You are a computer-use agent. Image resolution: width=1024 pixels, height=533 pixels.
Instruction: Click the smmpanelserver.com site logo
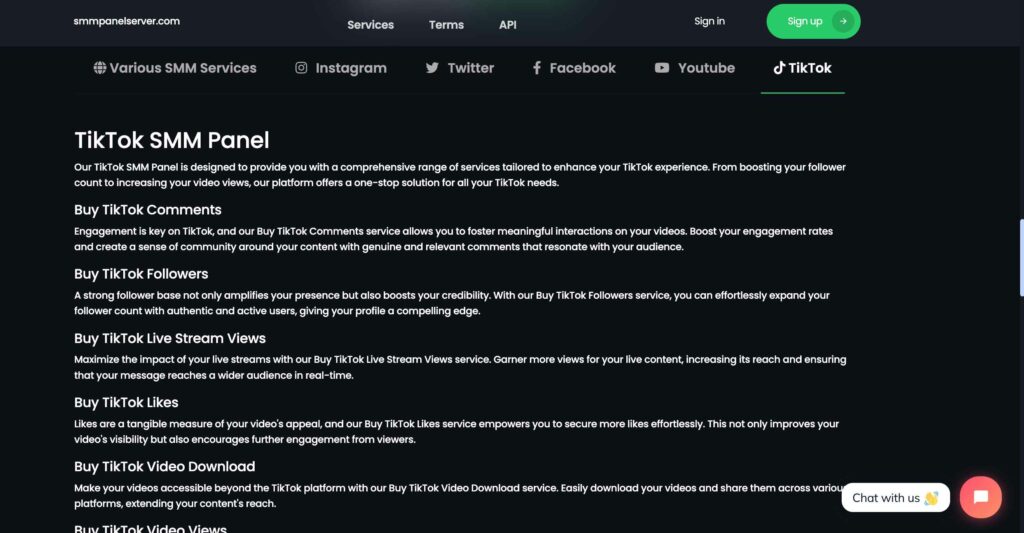(127, 21)
